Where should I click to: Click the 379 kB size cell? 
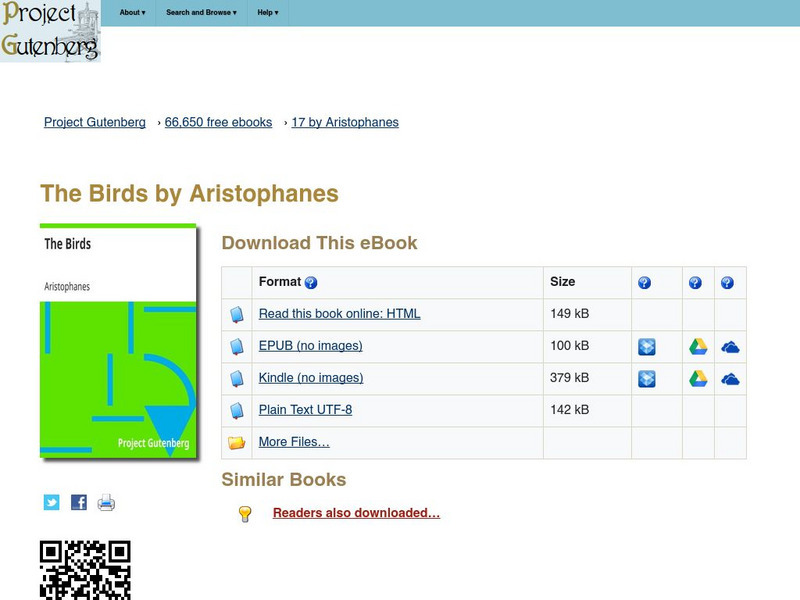click(x=587, y=379)
